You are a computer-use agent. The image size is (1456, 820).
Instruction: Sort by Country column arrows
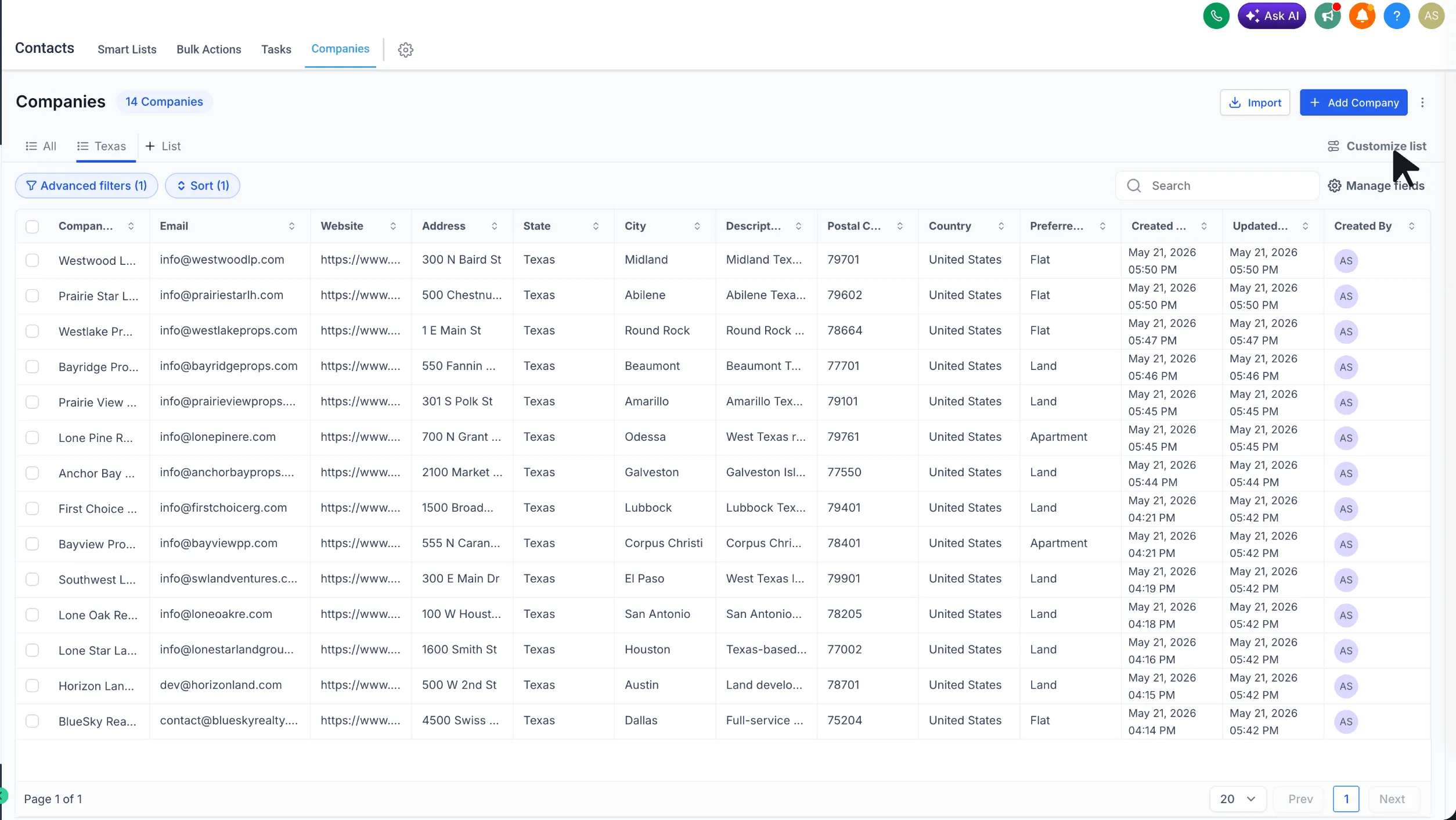(1001, 226)
